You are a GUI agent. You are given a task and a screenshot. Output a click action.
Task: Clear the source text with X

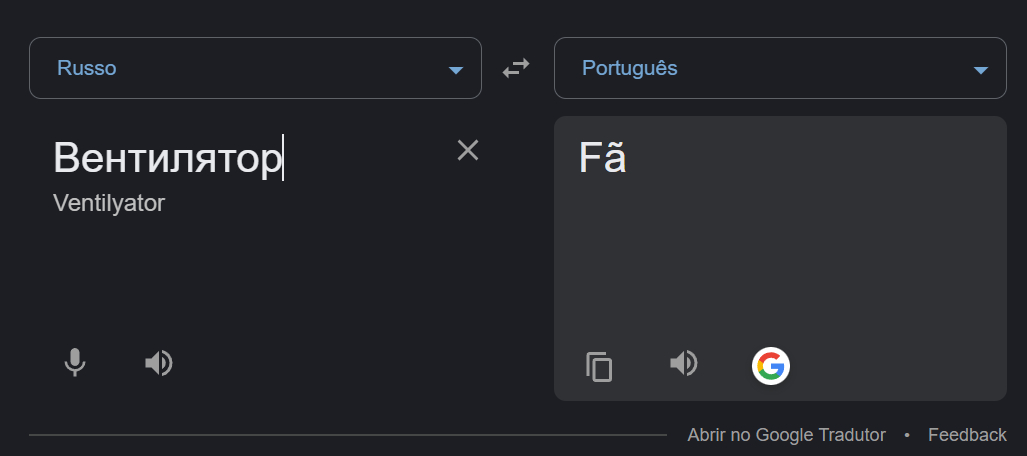point(468,150)
